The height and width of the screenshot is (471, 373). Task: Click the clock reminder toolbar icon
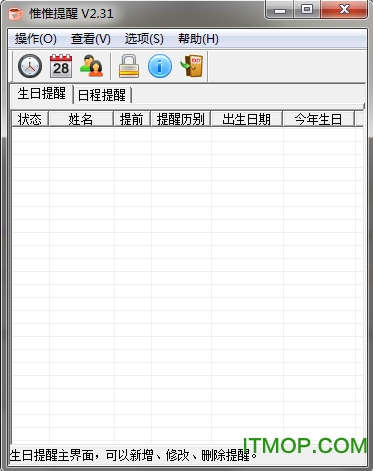click(30, 66)
